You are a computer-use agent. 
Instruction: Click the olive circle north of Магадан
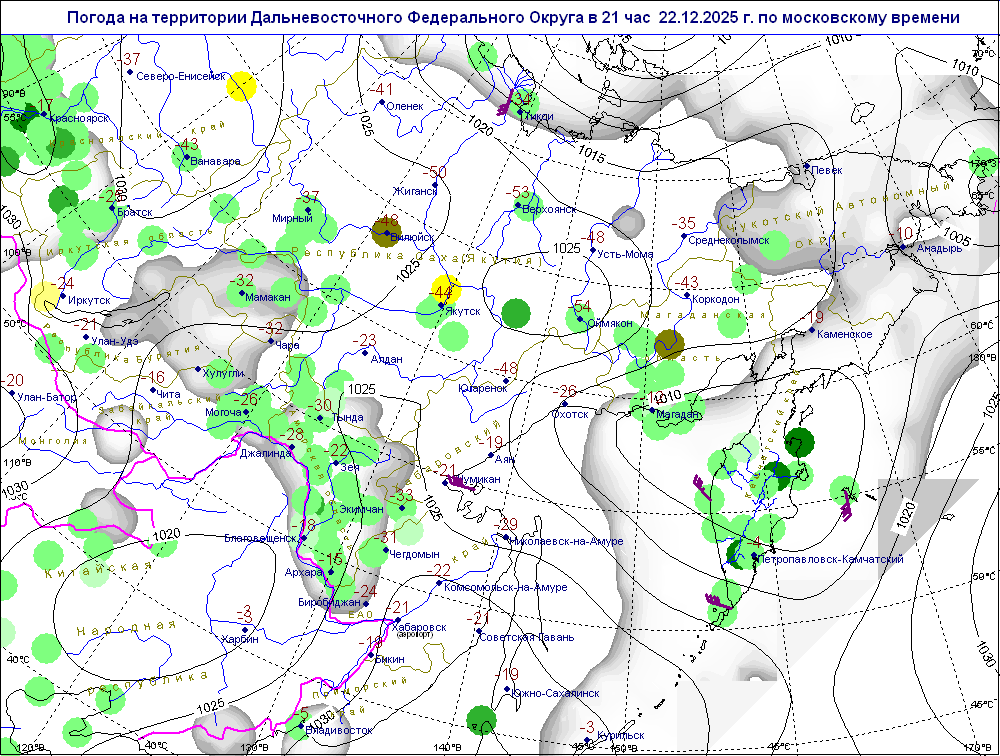(668, 346)
